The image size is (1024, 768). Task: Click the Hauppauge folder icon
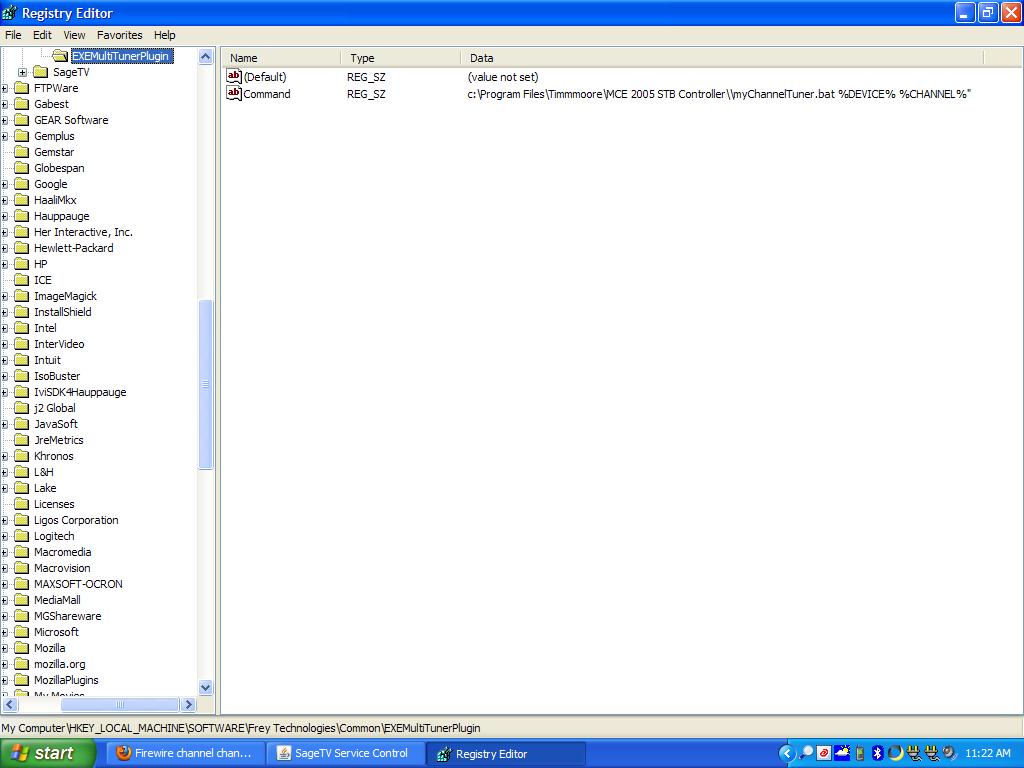[x=21, y=216]
